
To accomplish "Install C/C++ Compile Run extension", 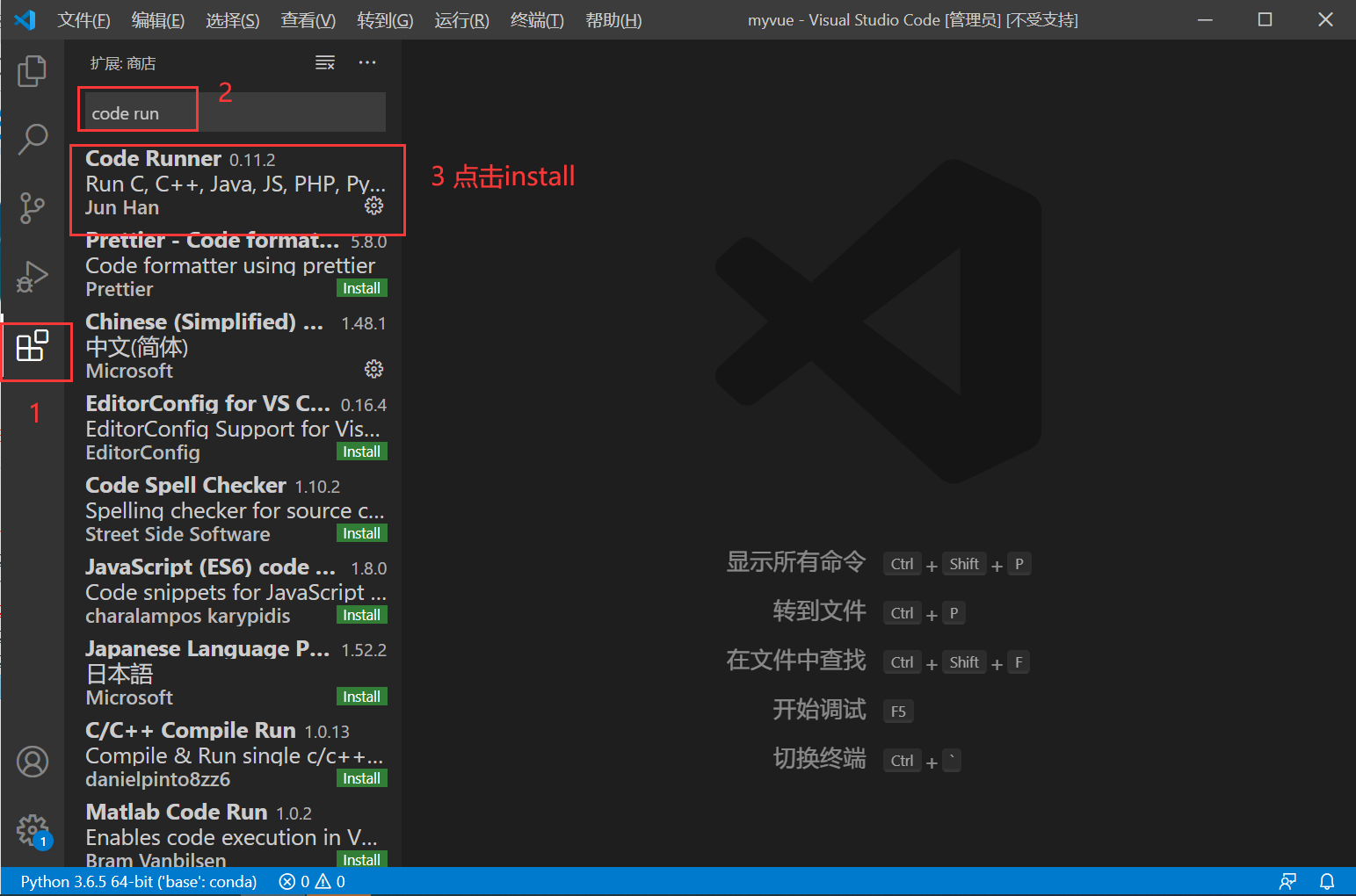I will coord(362,778).
